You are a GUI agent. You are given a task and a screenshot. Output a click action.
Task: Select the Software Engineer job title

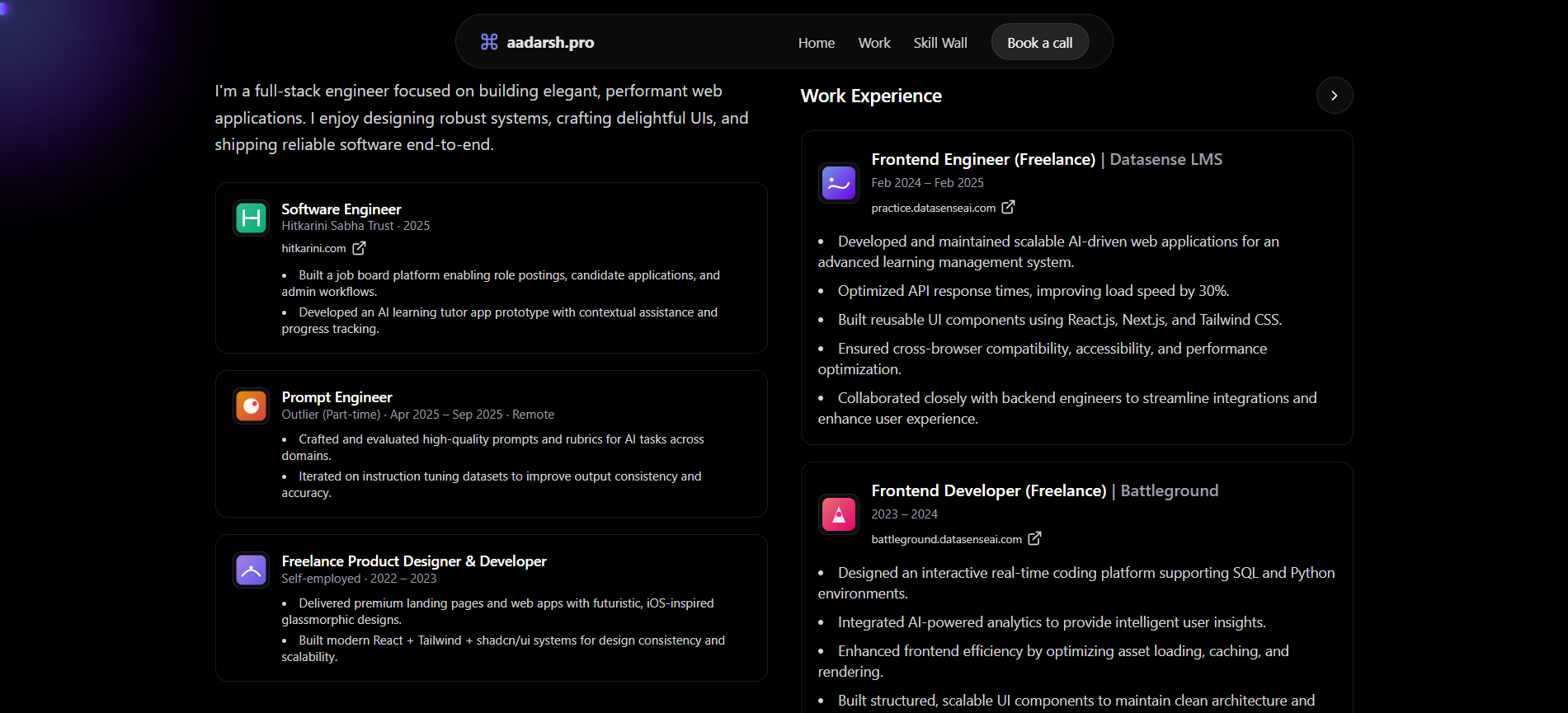[341, 209]
